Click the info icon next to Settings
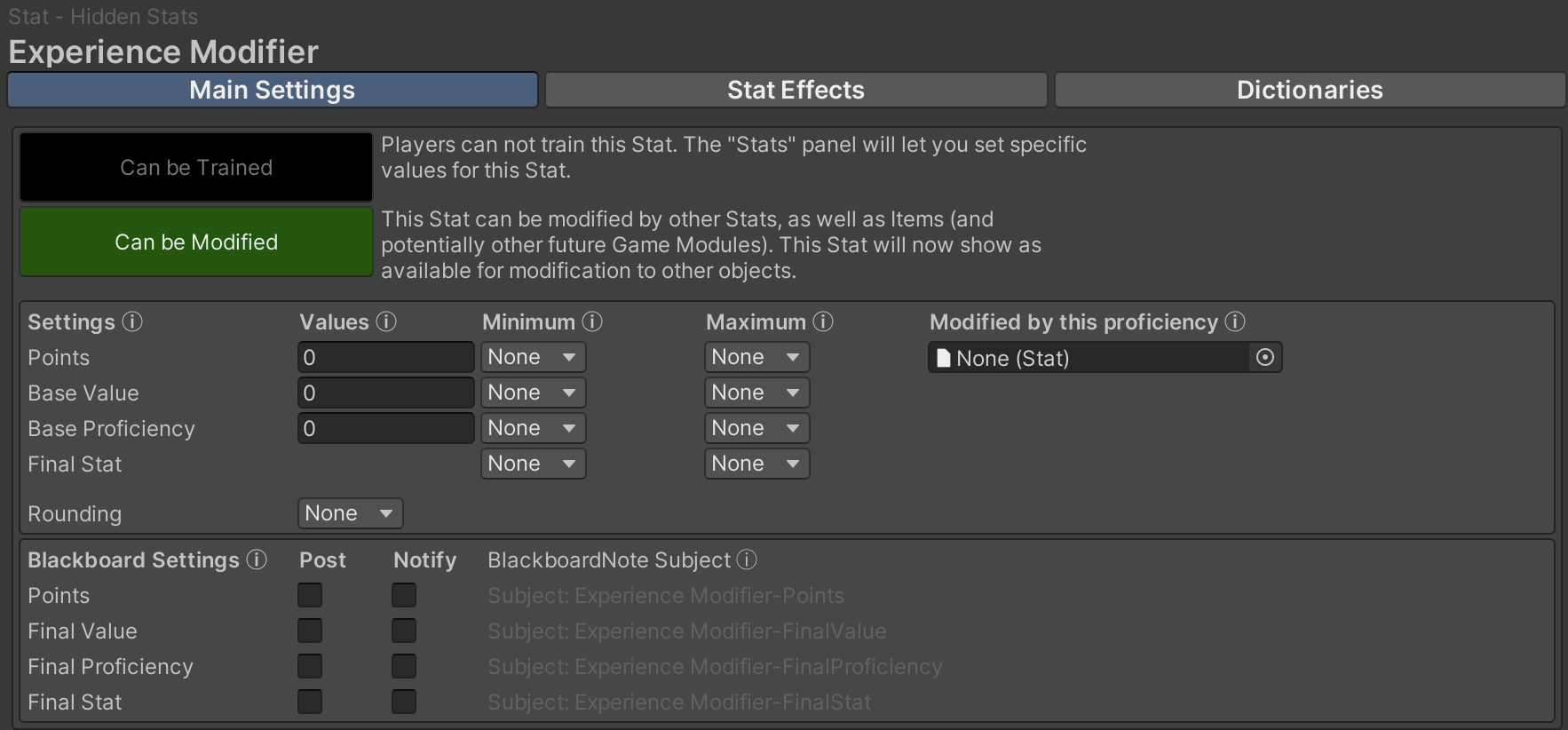Image resolution: width=1568 pixels, height=730 pixels. pos(132,321)
